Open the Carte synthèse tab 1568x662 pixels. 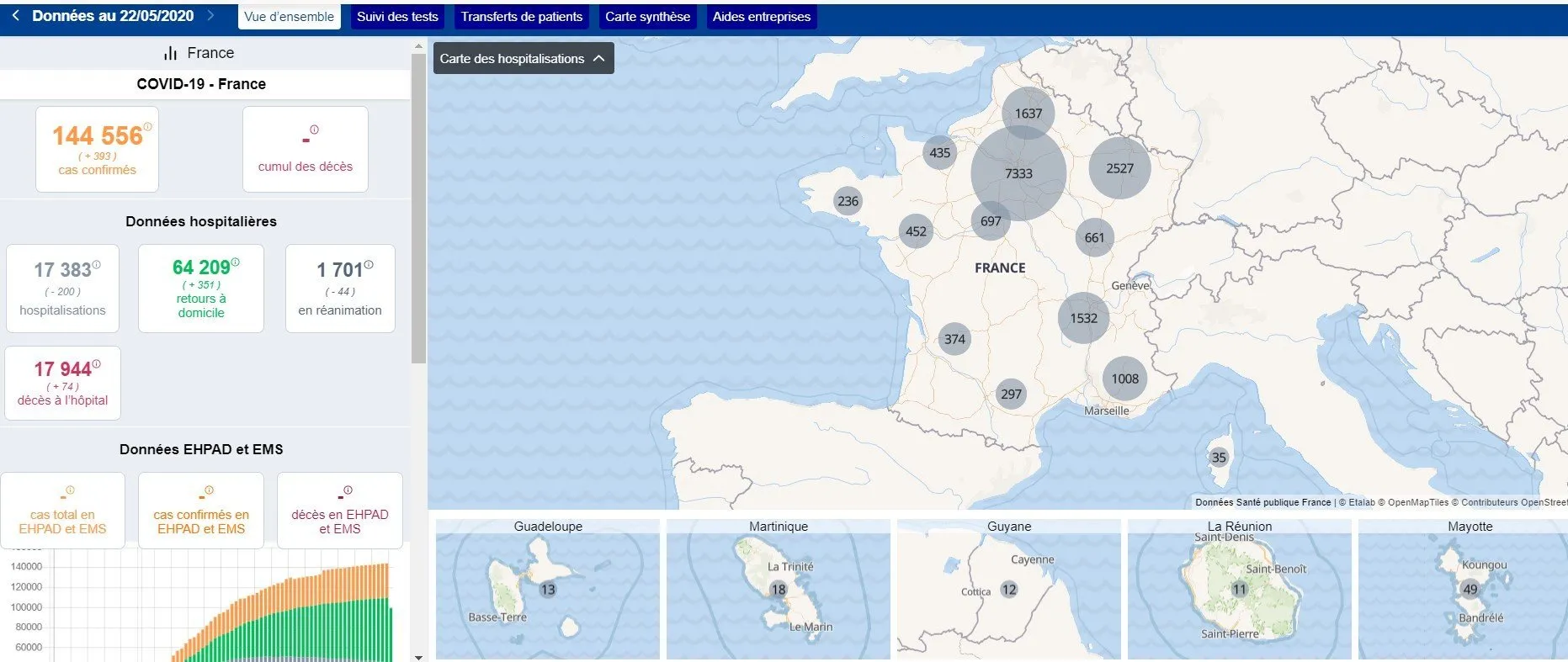click(647, 17)
